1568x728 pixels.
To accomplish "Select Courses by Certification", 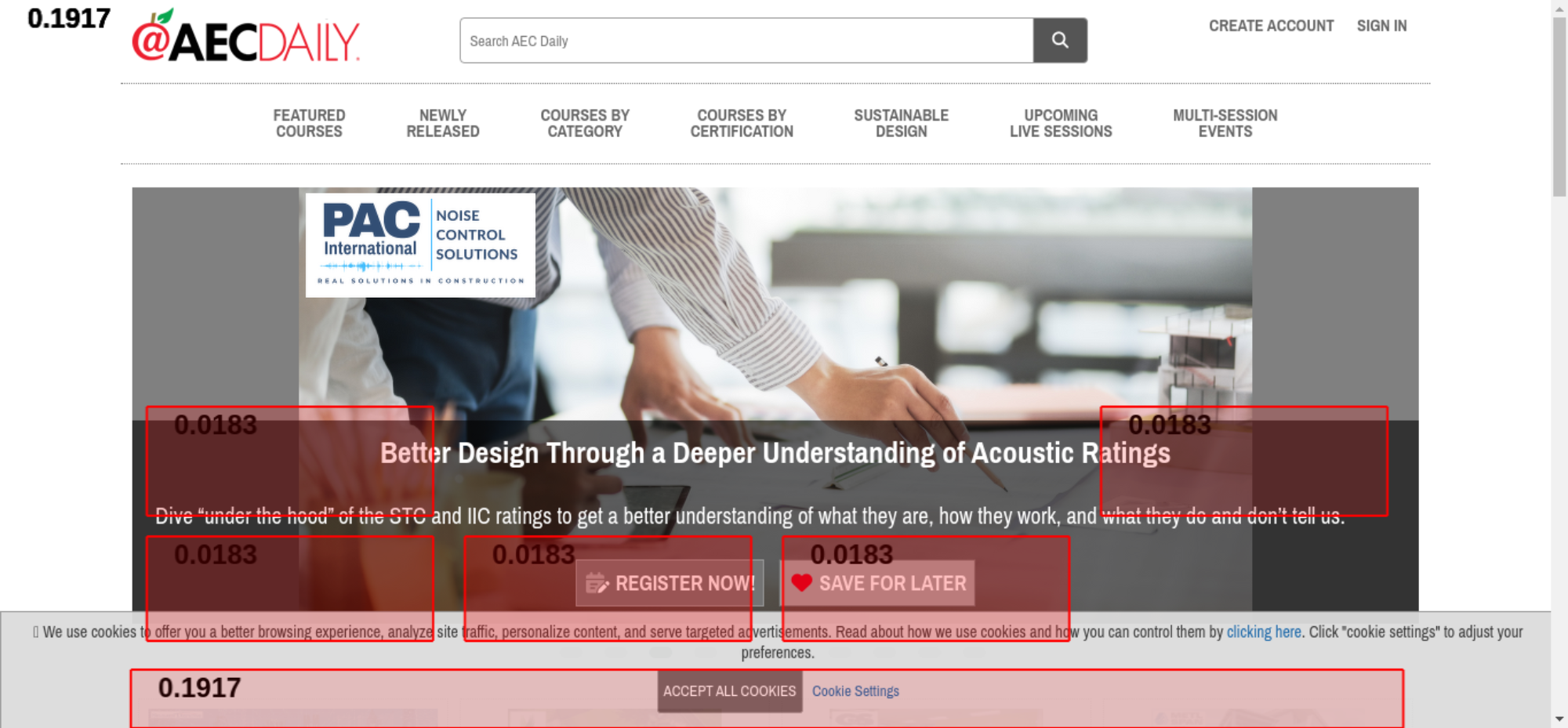I will coord(742,124).
